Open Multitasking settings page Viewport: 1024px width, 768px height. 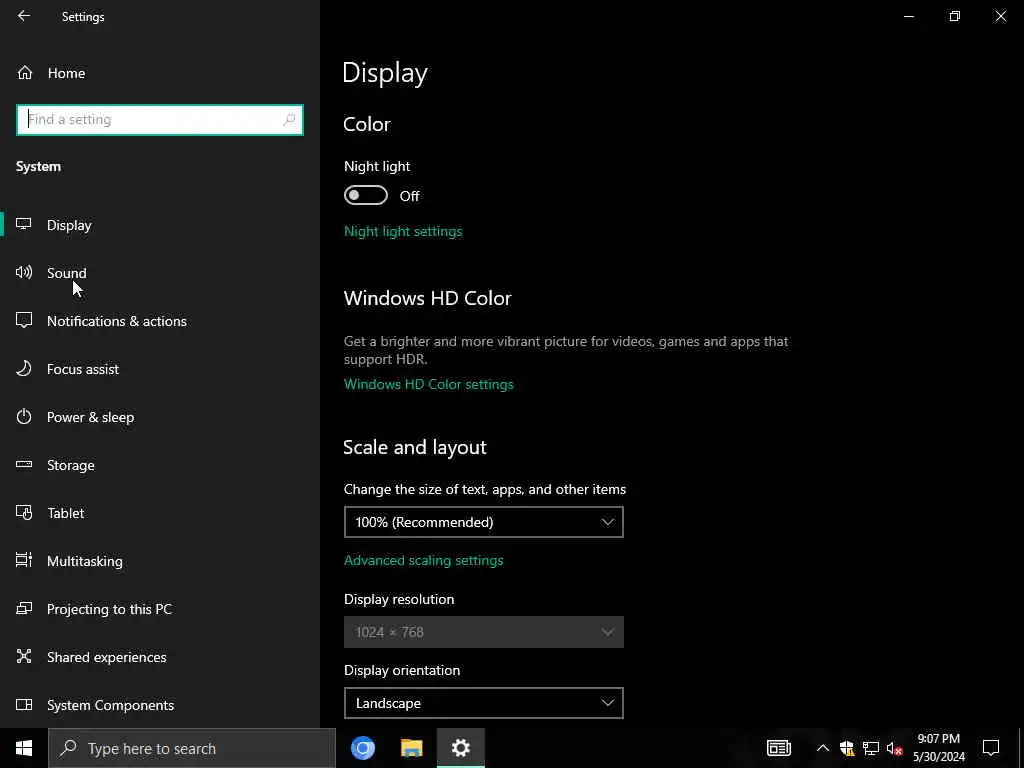coord(160,561)
